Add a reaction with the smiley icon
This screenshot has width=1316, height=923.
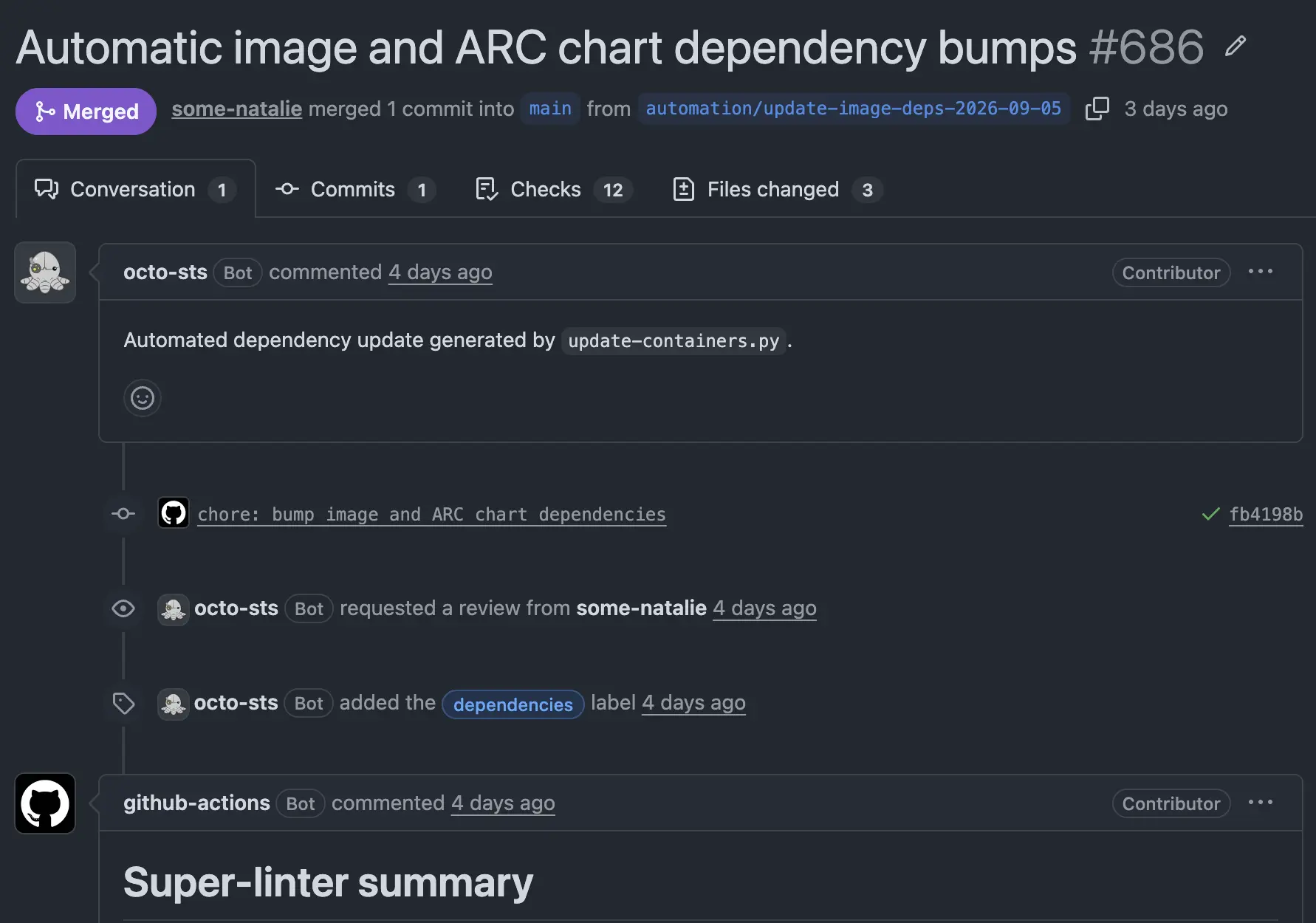[x=143, y=398]
